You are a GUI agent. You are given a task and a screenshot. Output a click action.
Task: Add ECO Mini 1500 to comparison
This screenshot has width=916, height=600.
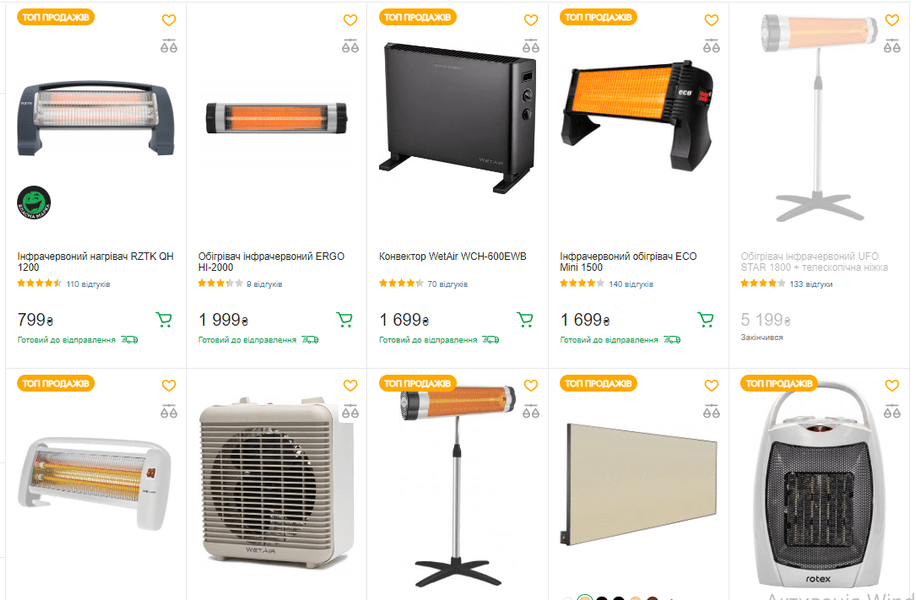click(x=711, y=46)
